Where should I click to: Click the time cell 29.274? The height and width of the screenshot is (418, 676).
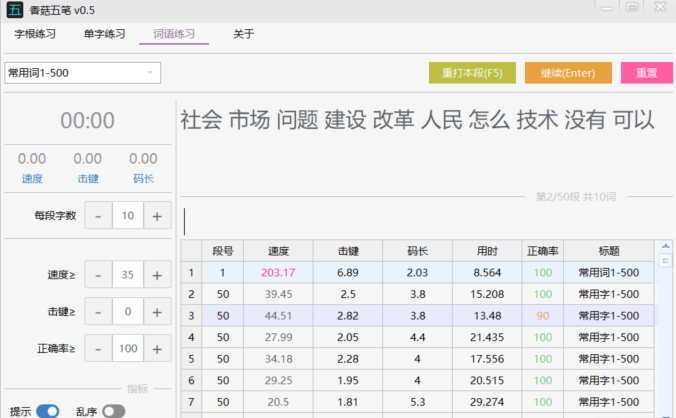(x=487, y=402)
